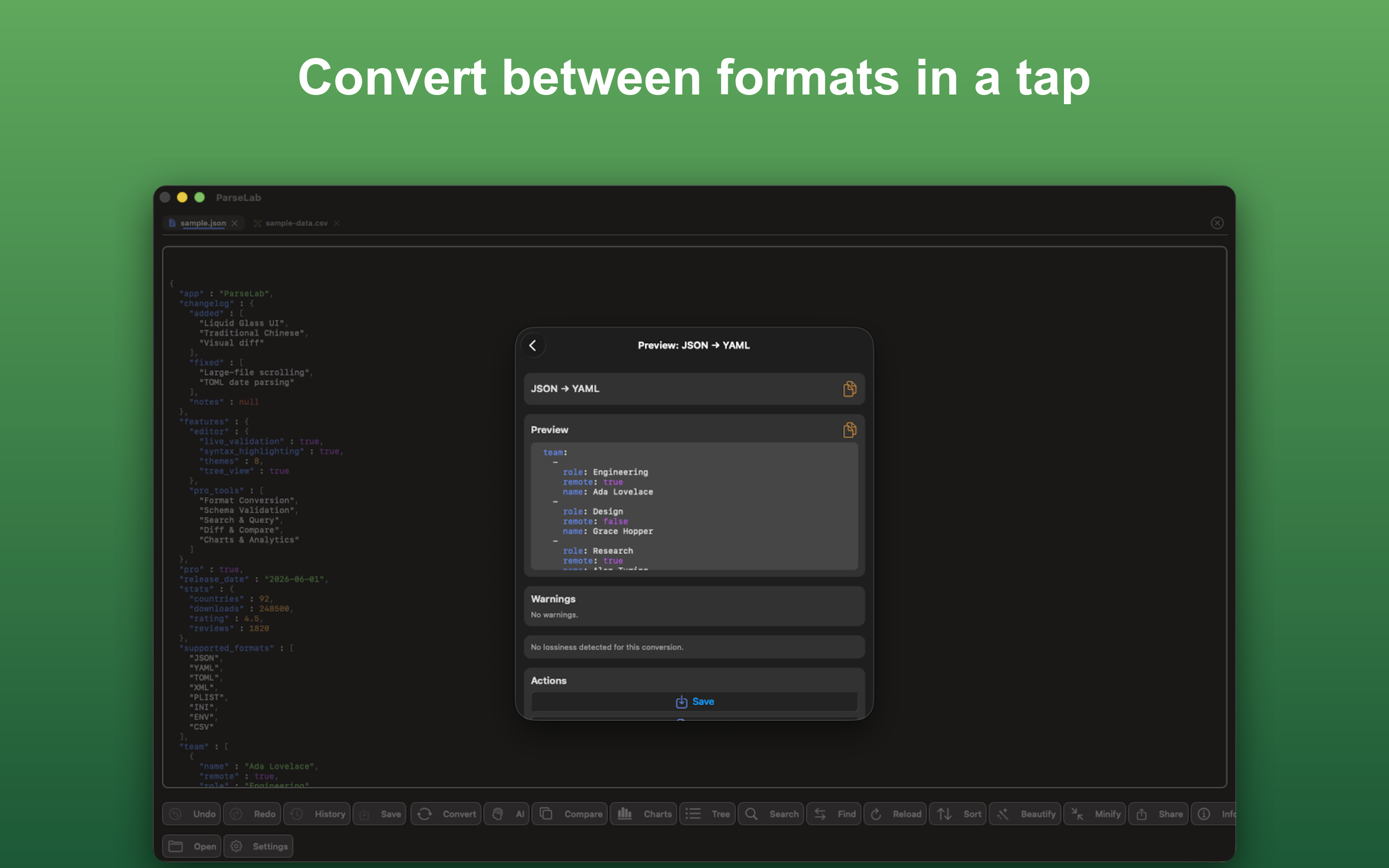The height and width of the screenshot is (868, 1389).
Task: Click the "supported_formats" line in the editor
Action: (236, 648)
